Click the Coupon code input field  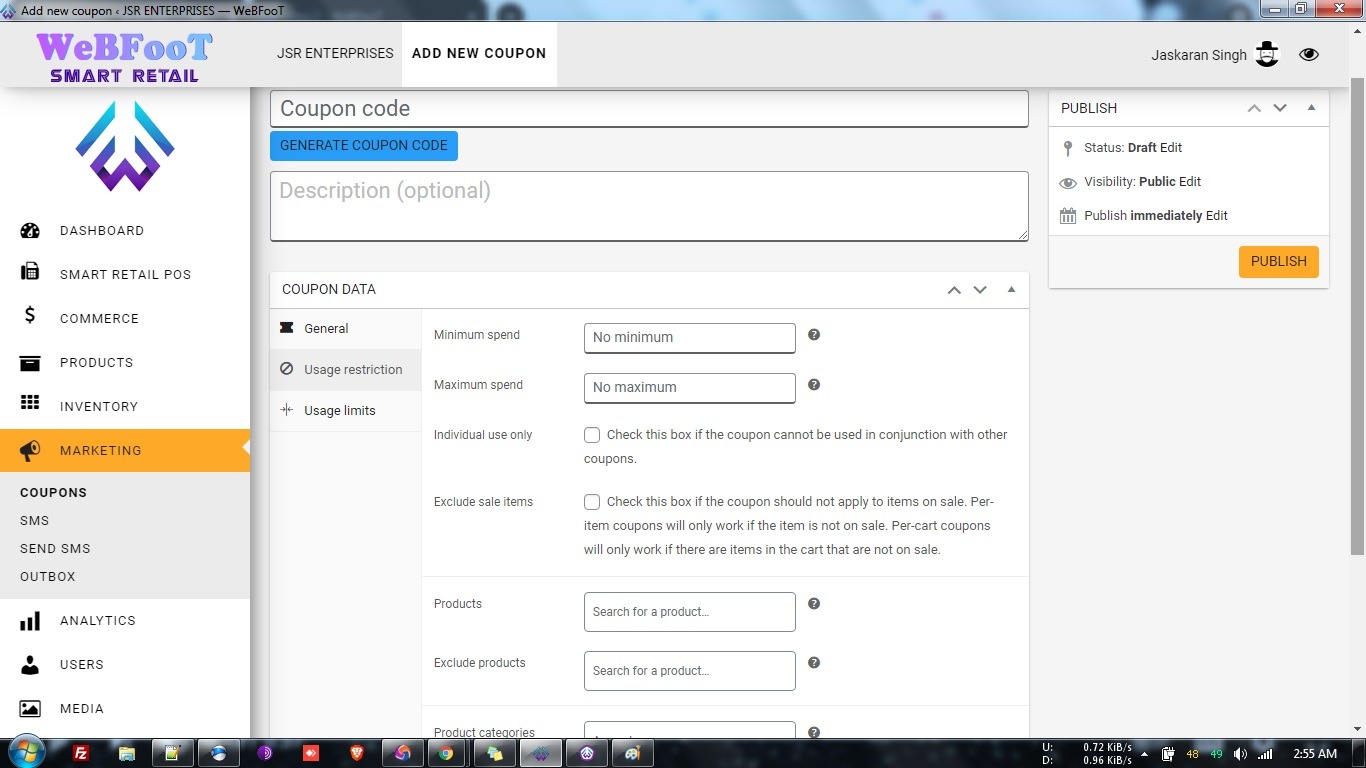(x=649, y=109)
